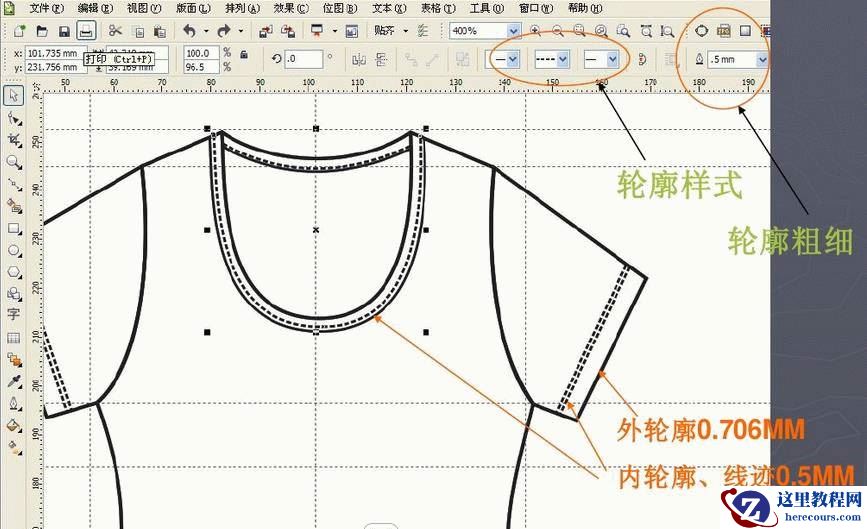Screen dimensions: 867x529
Task: Select the Pick tool in the toolbox
Action: click(13, 96)
